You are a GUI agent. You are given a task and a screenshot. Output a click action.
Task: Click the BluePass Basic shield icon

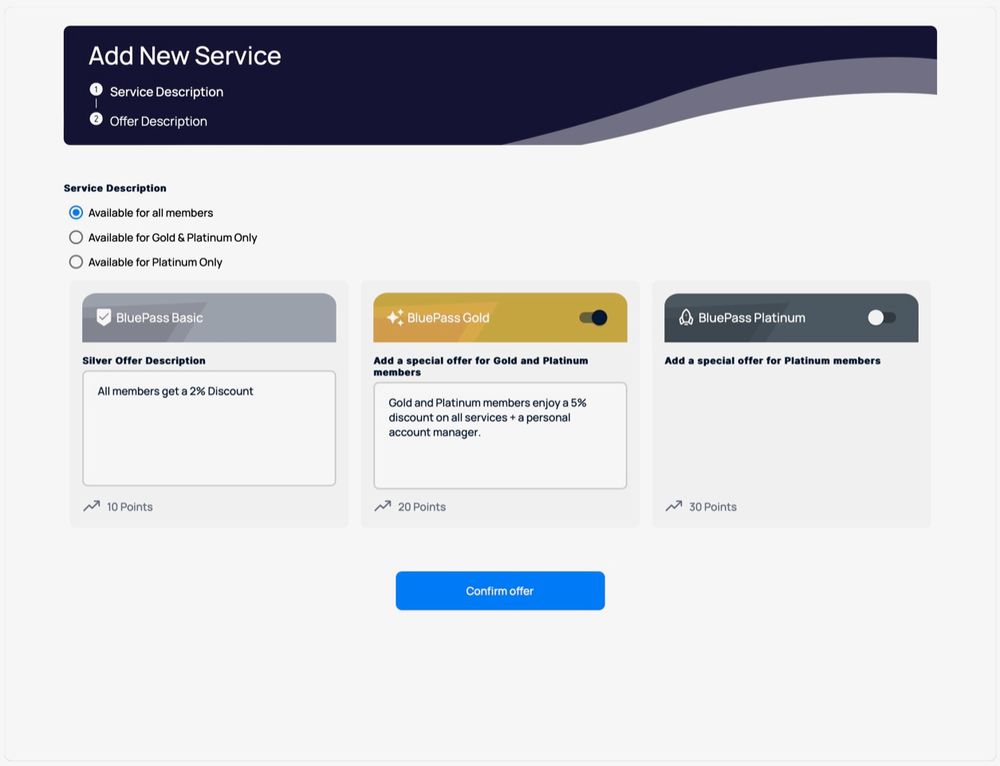pos(103,317)
